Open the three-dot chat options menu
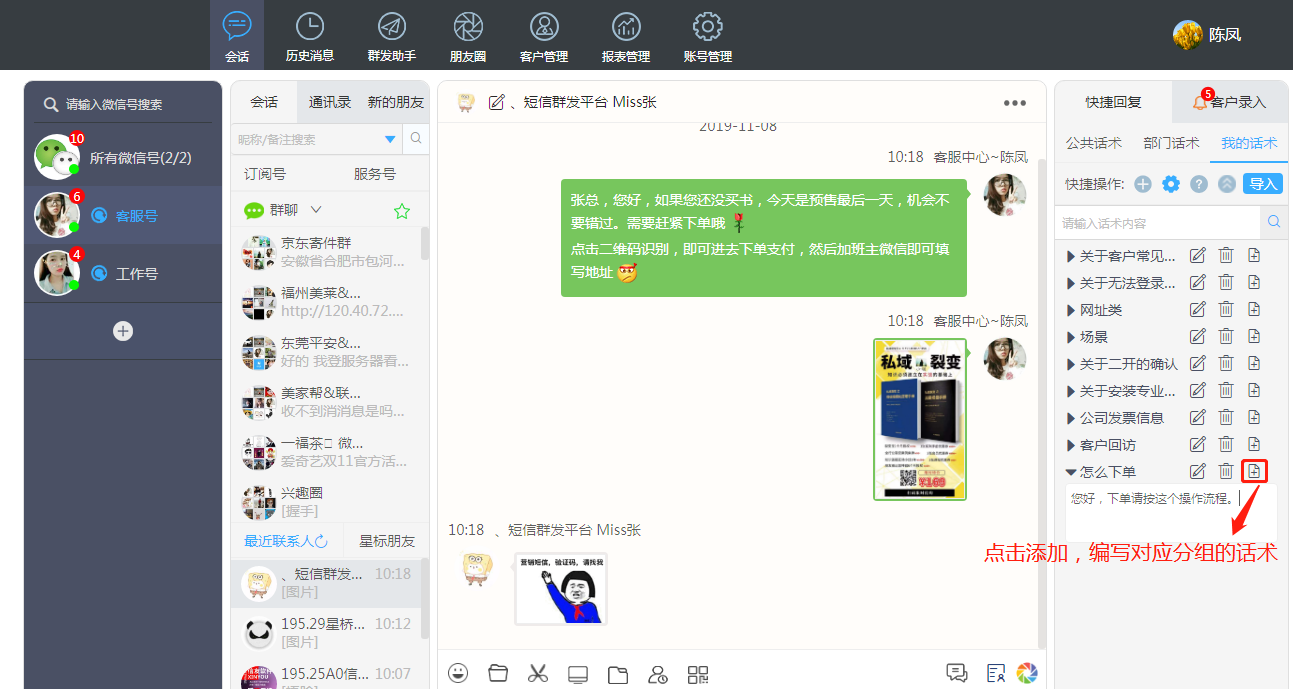1293x689 pixels. tap(1015, 103)
